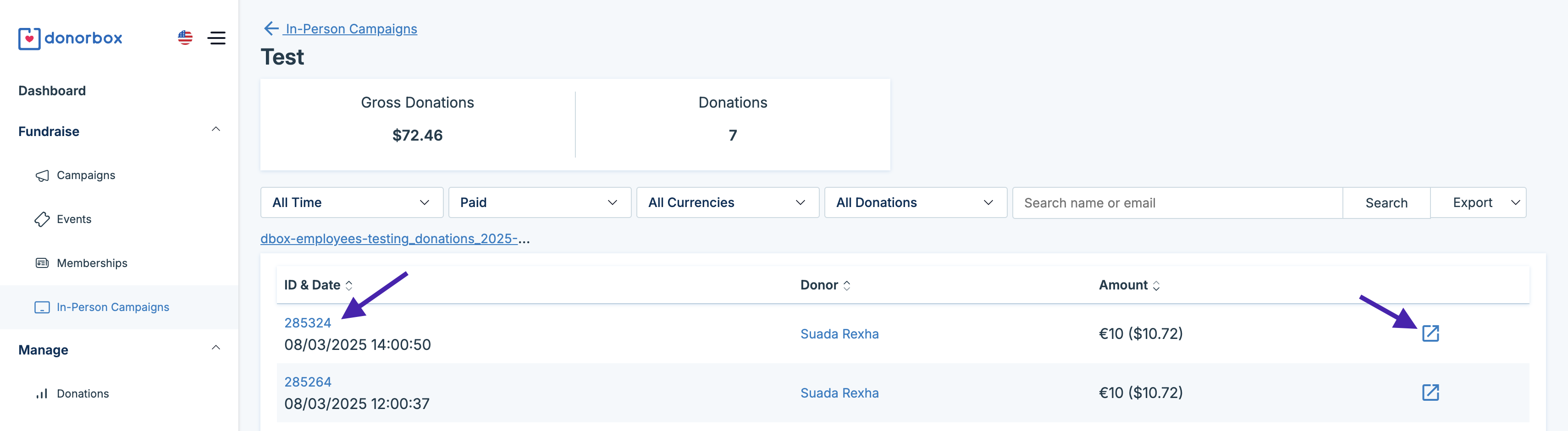This screenshot has height=431, width=1568.
Task: Open the Paid status dropdown
Action: pyautogui.click(x=539, y=202)
